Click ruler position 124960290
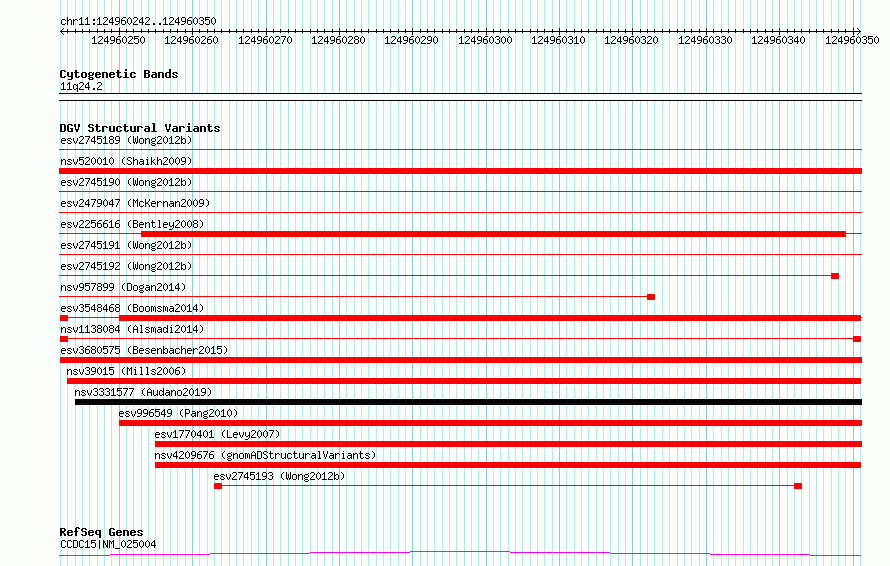This screenshot has width=890, height=566. (412, 40)
